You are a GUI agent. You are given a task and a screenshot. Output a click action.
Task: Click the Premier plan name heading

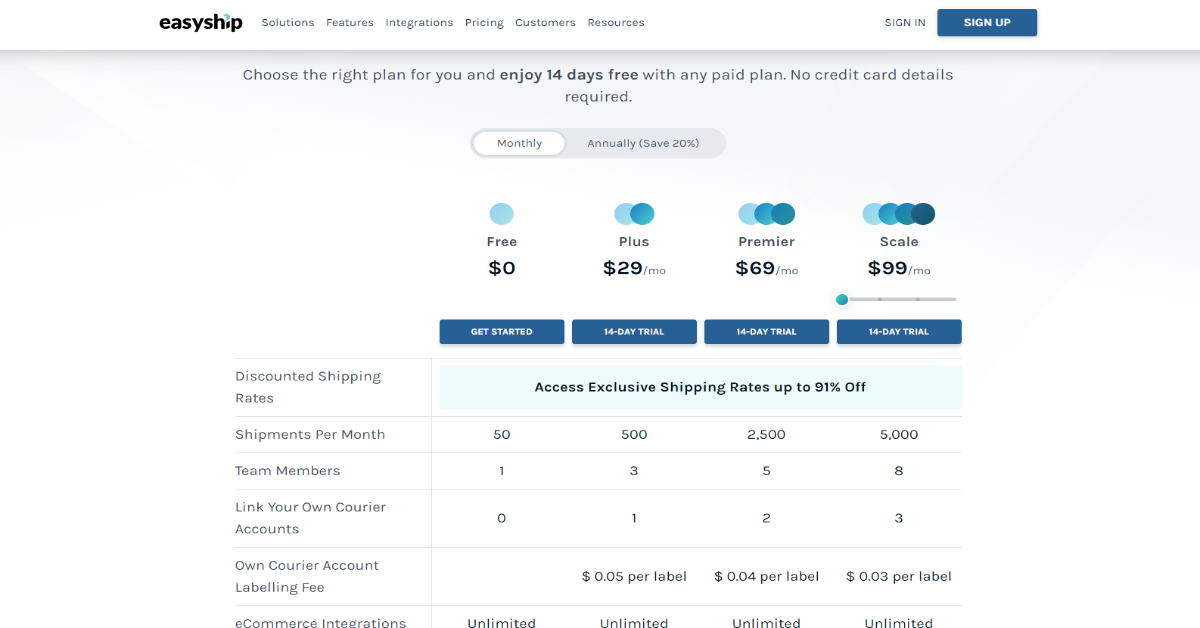point(767,242)
